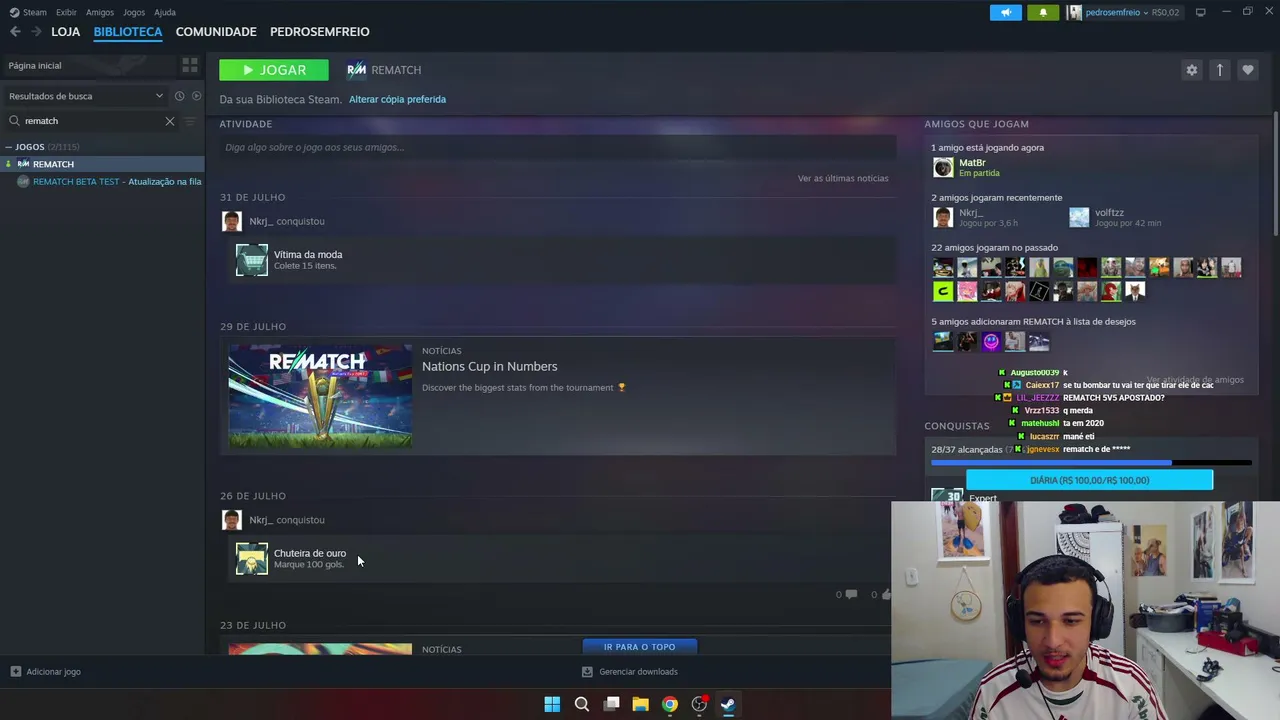Open OBS Studio from the taskbar

tap(699, 705)
